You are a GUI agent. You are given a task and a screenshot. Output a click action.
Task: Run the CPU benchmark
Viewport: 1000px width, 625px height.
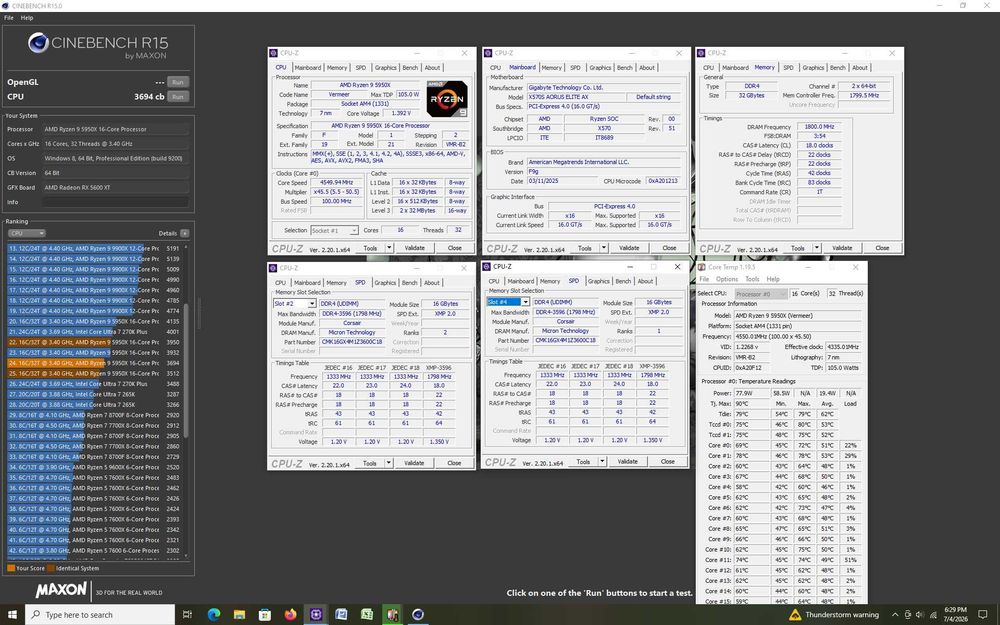pos(177,96)
